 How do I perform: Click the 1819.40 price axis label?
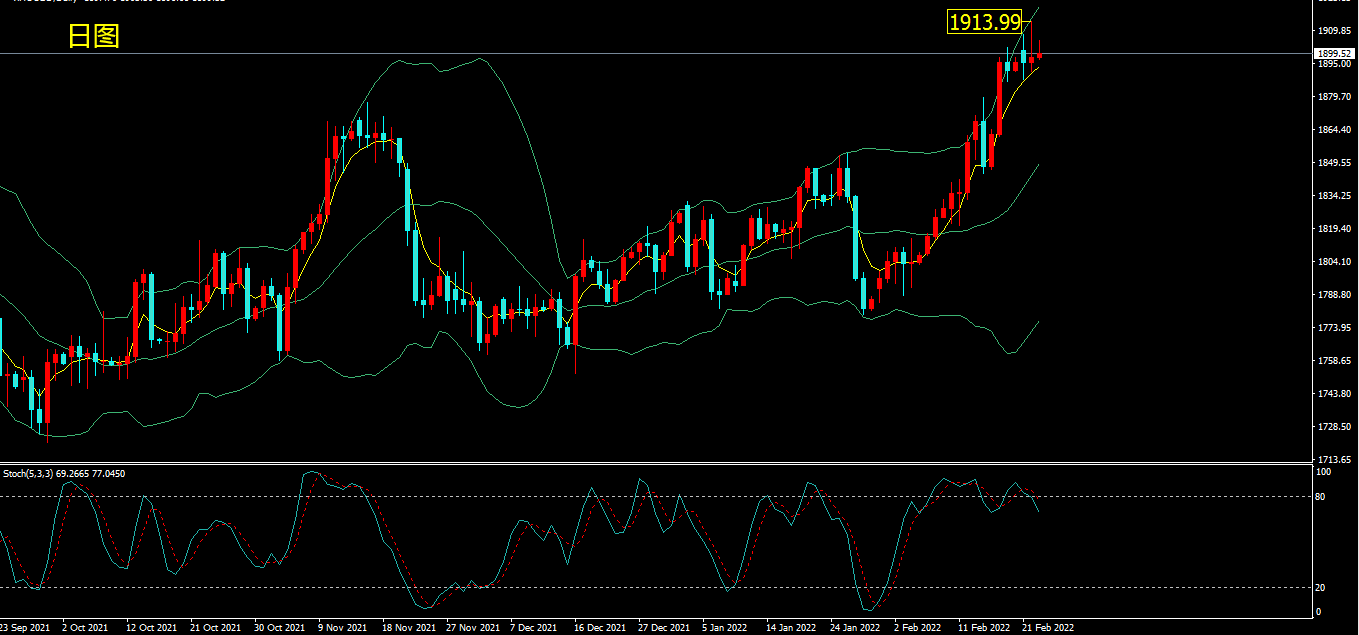pos(1334,229)
